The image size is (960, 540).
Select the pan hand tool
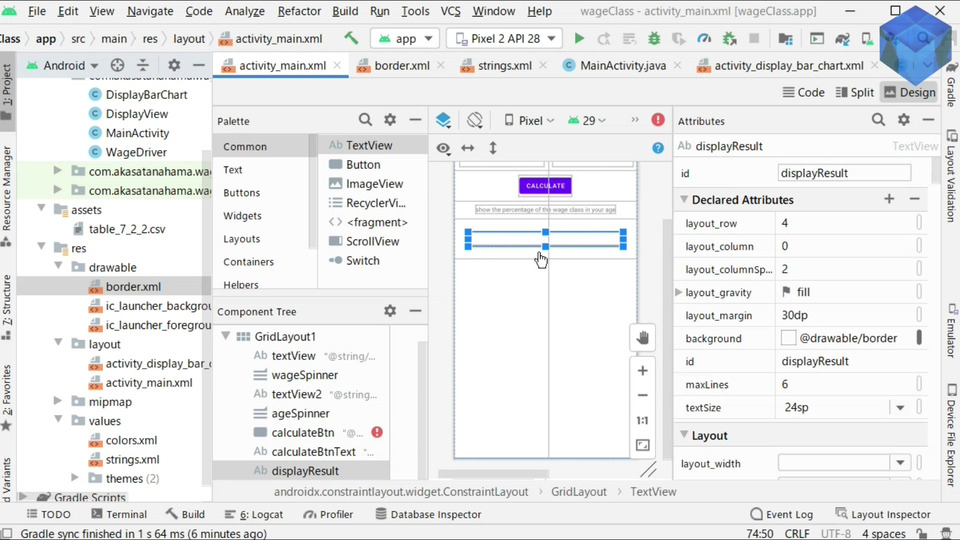(x=642, y=338)
